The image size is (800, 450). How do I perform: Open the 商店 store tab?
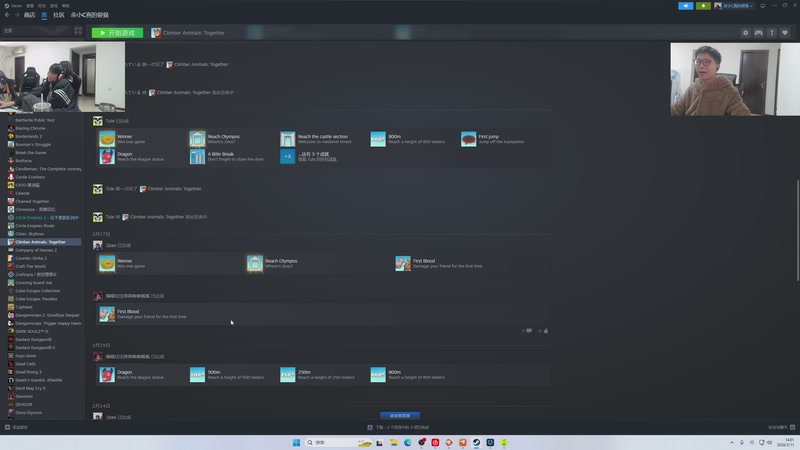coord(30,15)
